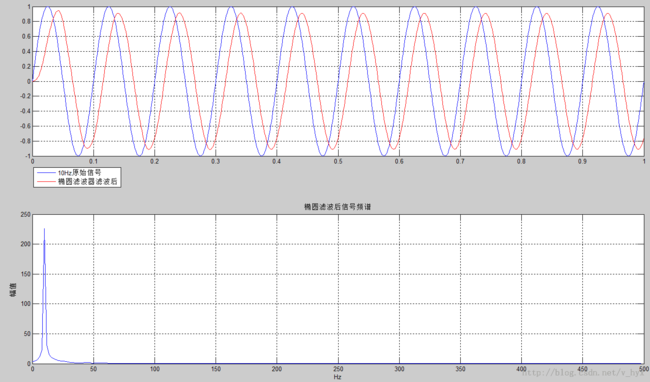This screenshot has width=650, height=382.
Task: Click the 幅值 y-axis label
Action: point(14,289)
